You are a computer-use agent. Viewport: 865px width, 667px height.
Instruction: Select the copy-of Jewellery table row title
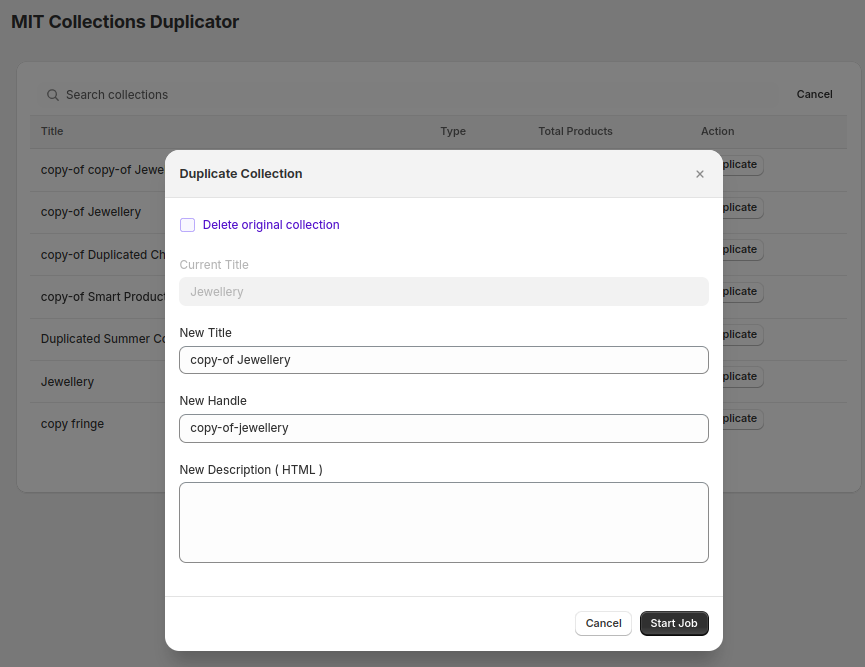coord(90,212)
